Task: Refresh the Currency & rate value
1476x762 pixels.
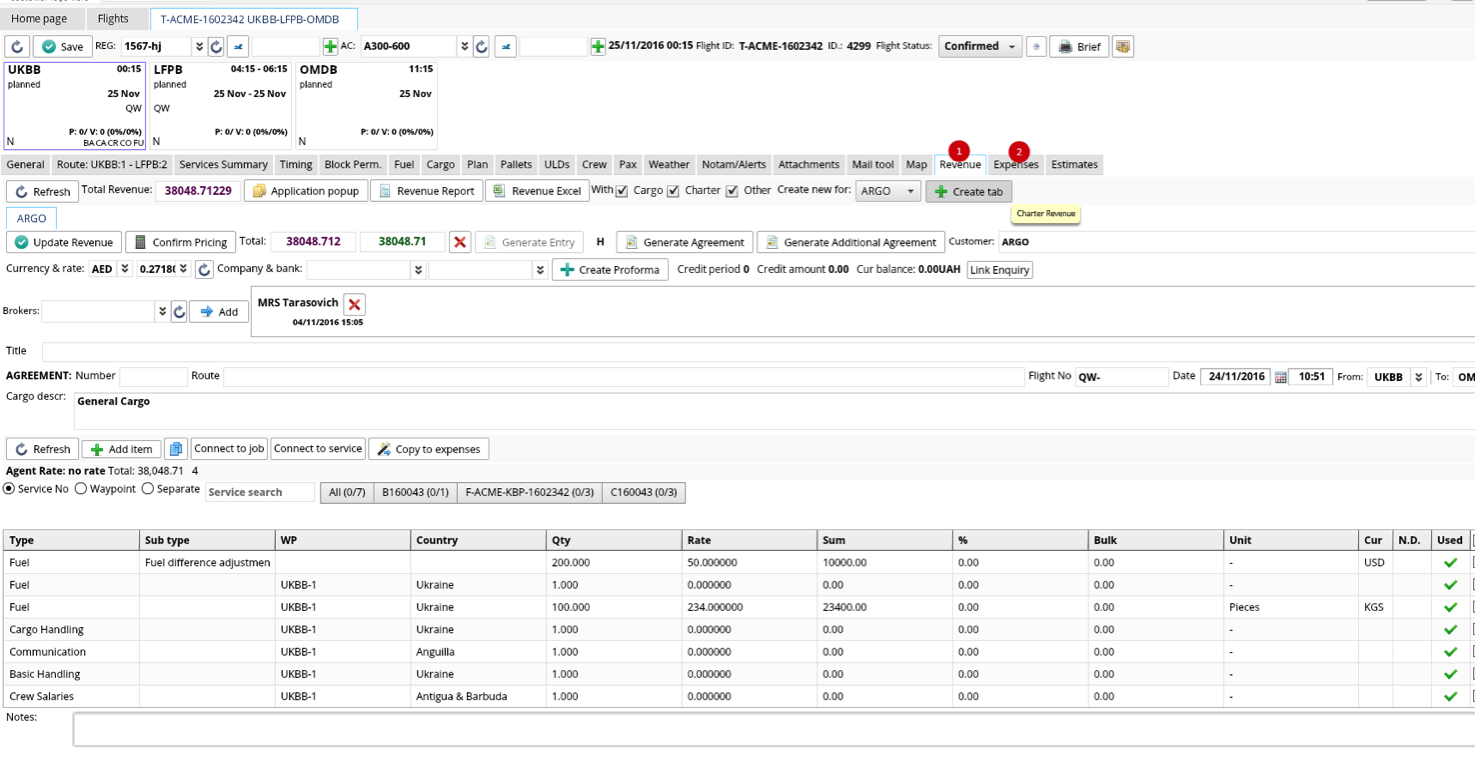Action: coord(204,270)
